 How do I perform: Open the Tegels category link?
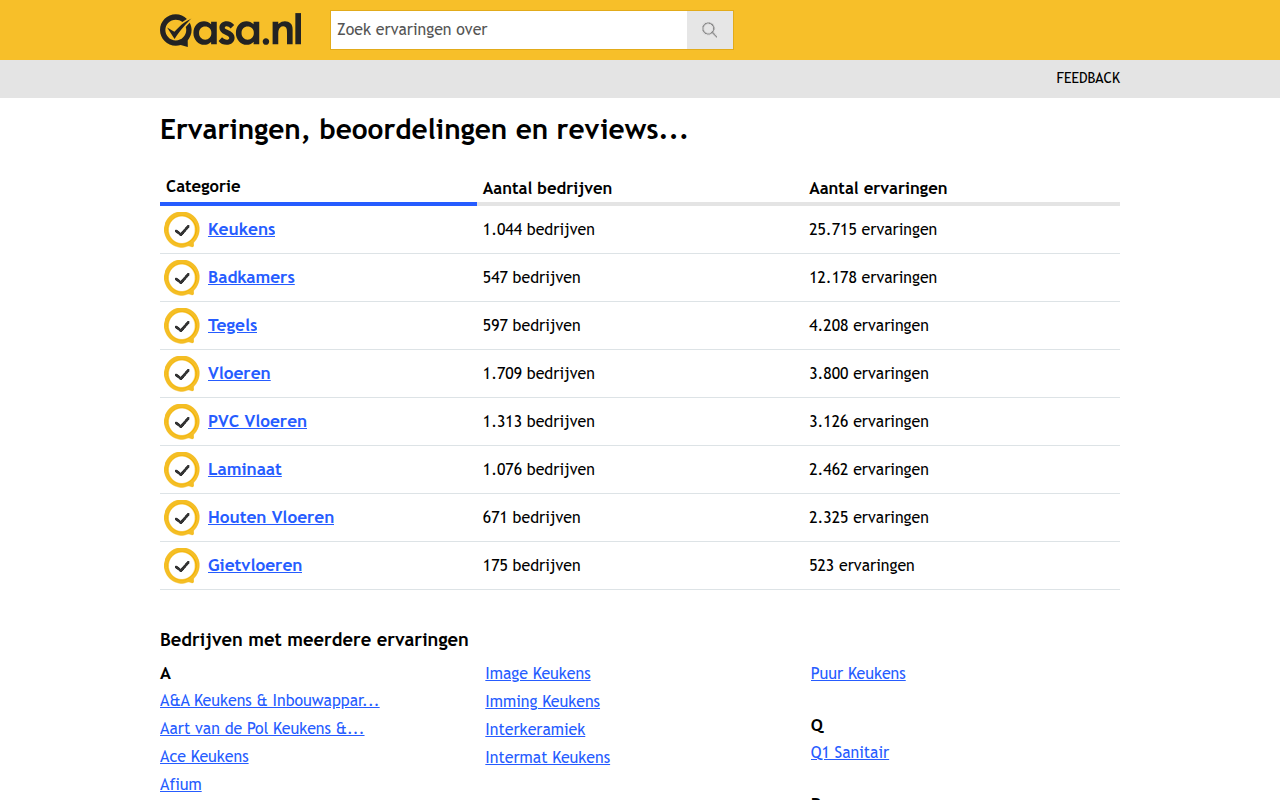232,325
